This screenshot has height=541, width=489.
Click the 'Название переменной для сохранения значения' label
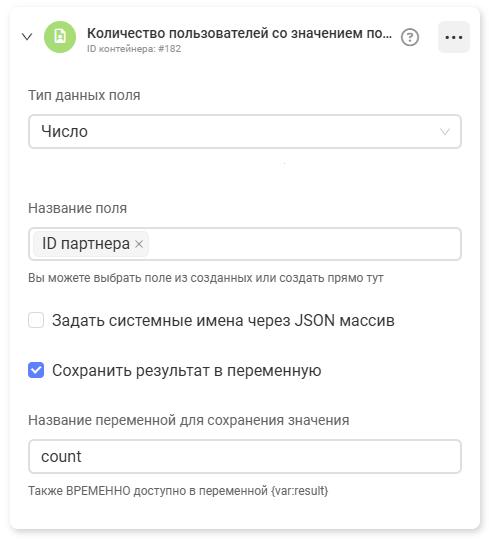click(189, 420)
